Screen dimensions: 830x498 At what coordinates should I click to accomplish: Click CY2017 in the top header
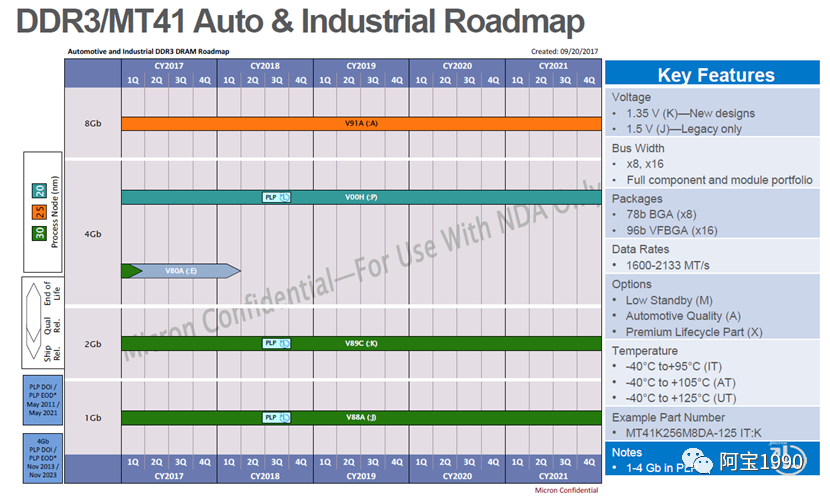coord(169,66)
